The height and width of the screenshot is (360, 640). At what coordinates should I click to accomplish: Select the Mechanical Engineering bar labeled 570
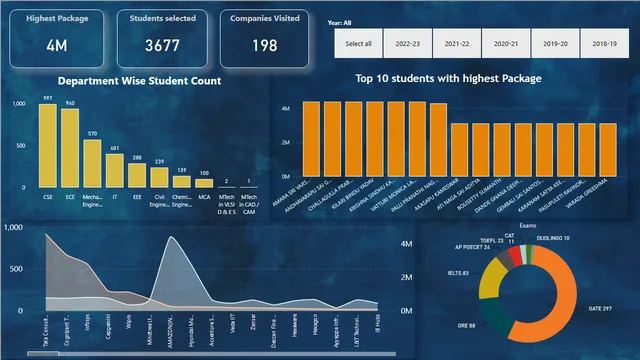93,164
